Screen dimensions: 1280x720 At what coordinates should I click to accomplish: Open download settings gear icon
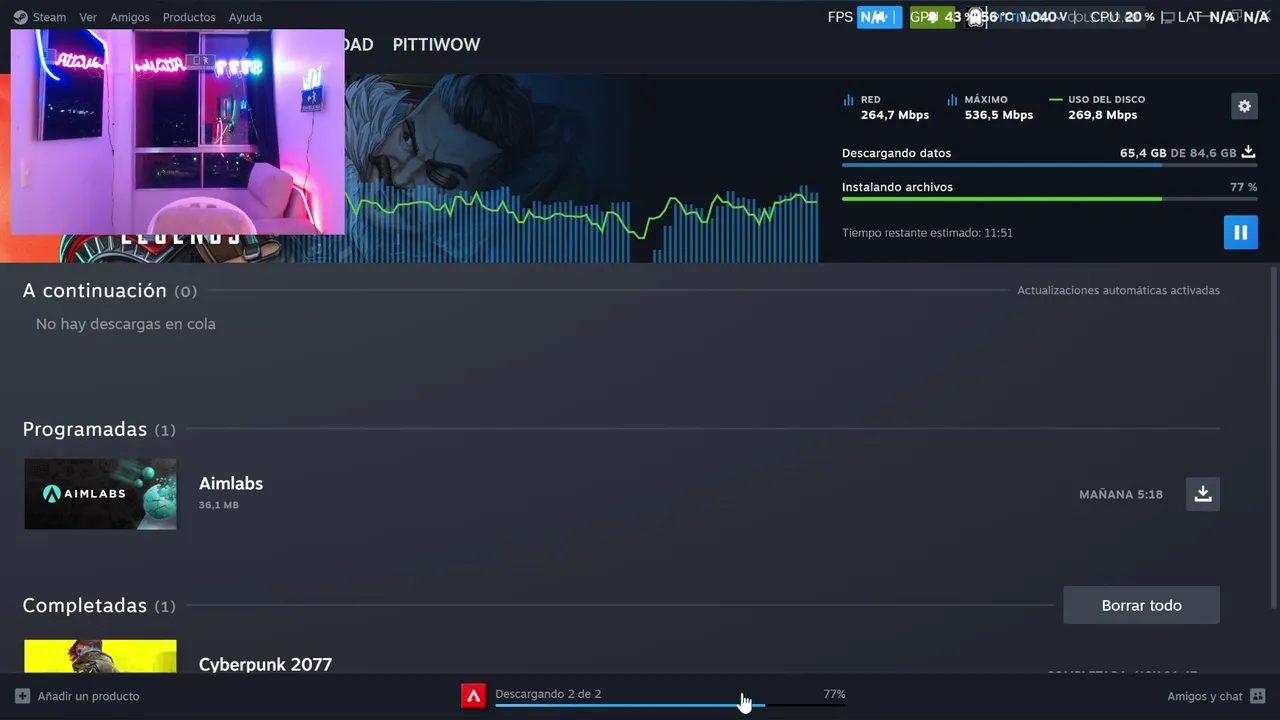pos(1244,106)
